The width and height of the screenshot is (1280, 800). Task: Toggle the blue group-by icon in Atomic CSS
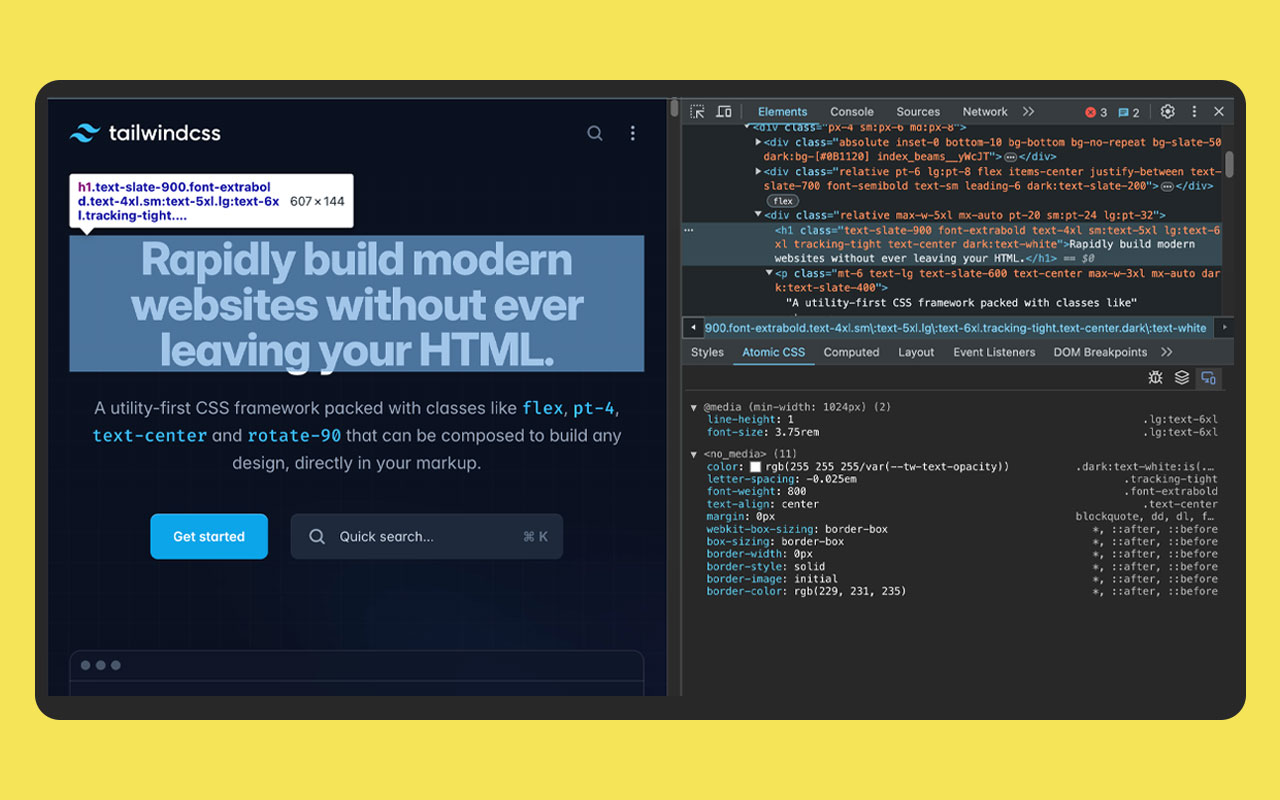(x=1208, y=377)
